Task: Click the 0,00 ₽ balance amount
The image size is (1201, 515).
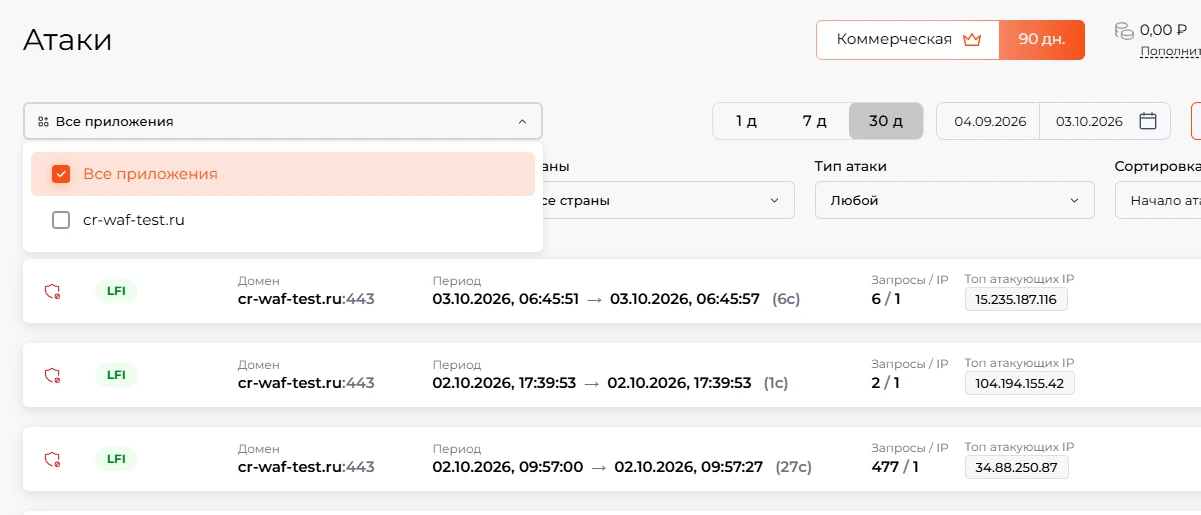Action: pyautogui.click(x=1163, y=30)
